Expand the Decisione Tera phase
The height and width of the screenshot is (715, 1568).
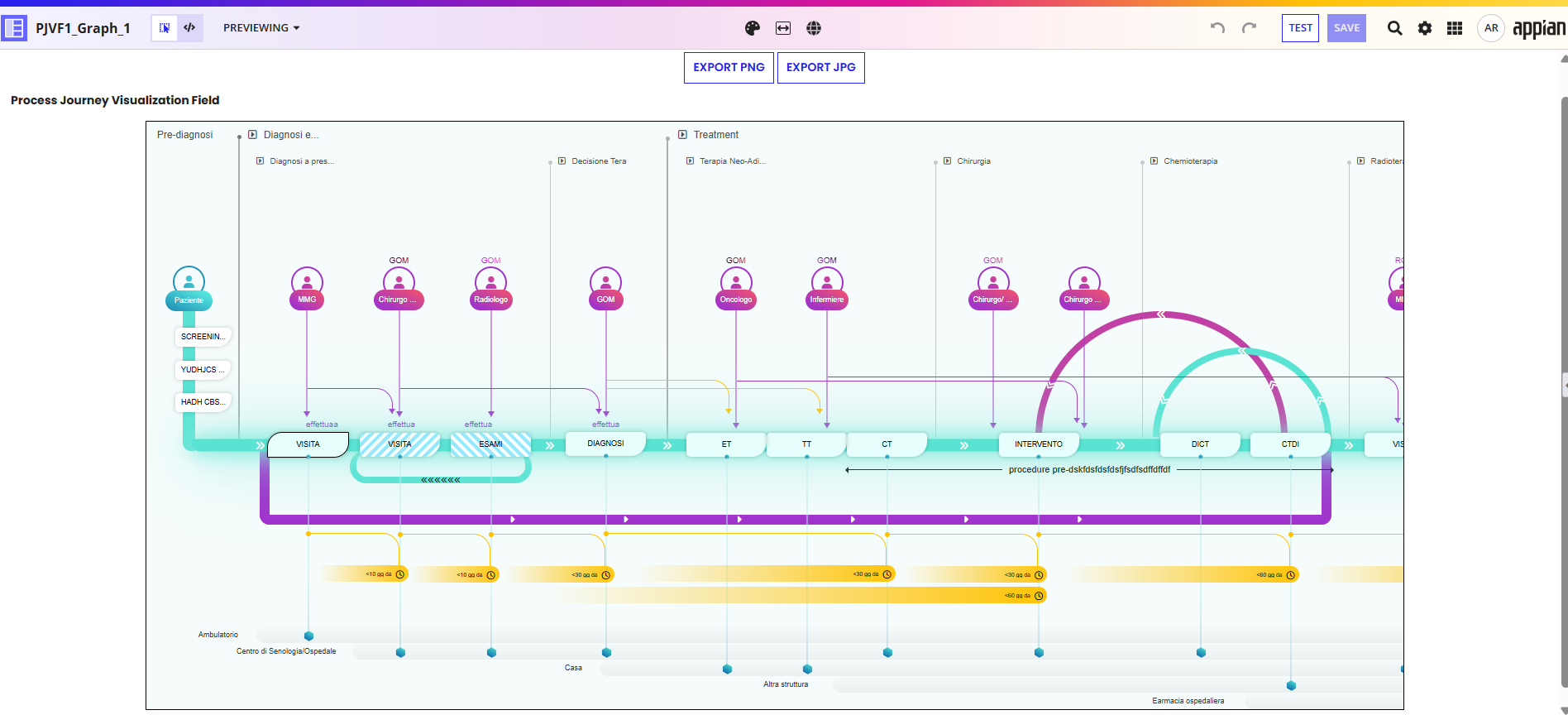tap(562, 161)
